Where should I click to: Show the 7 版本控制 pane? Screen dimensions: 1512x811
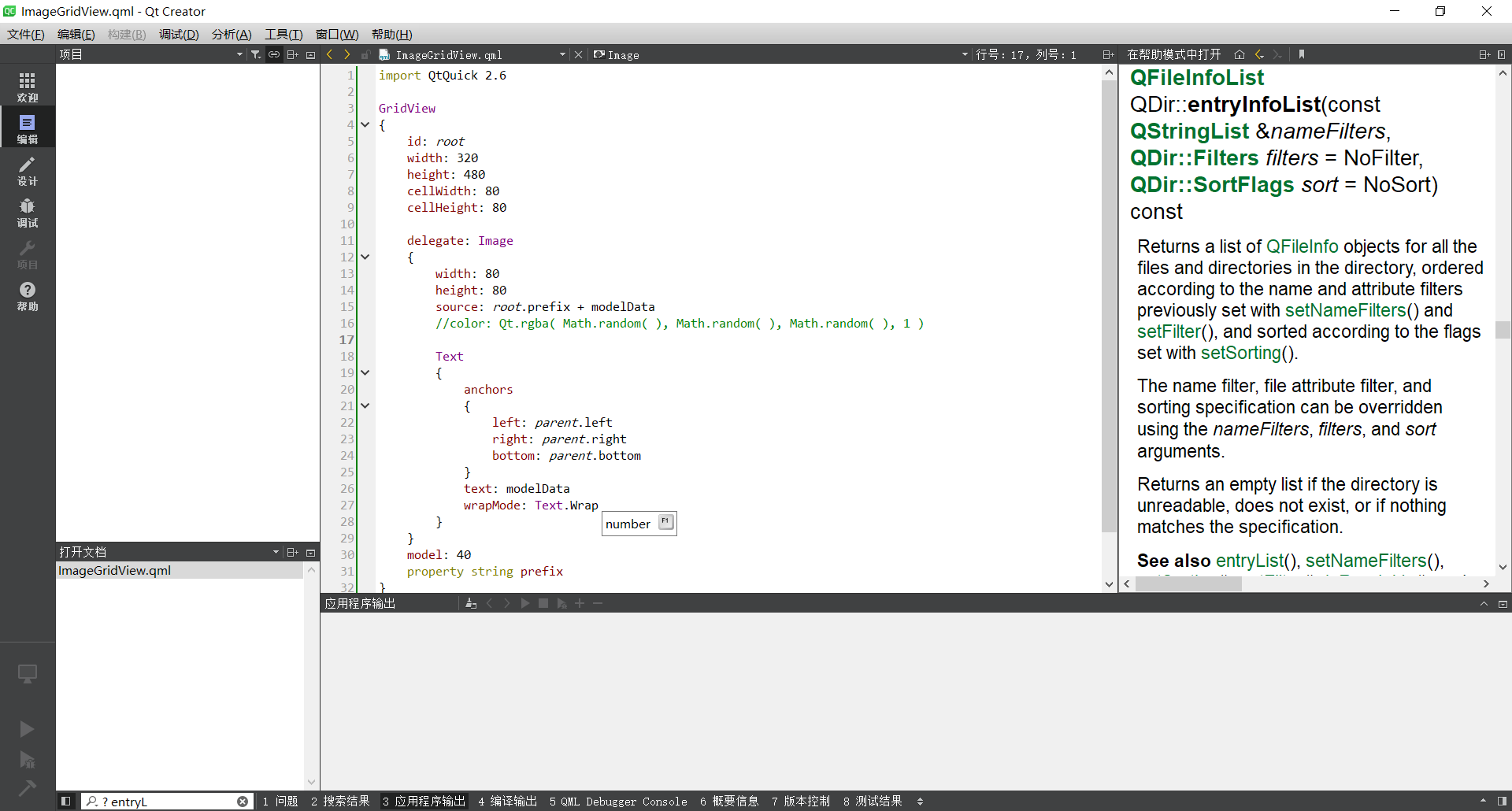coord(801,801)
